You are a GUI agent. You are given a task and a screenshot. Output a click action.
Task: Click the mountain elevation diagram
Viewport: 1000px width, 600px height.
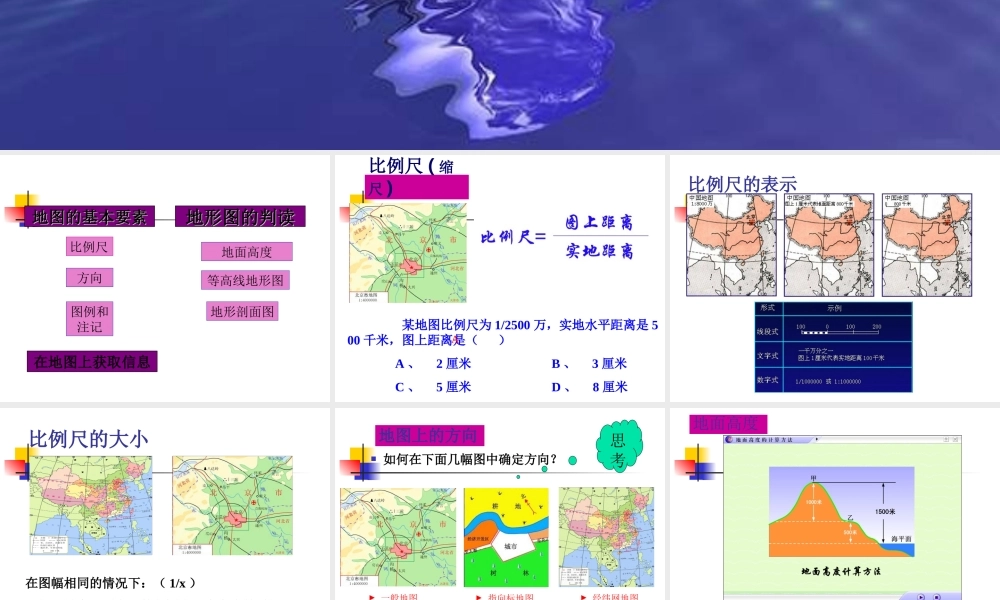[x=842, y=512]
